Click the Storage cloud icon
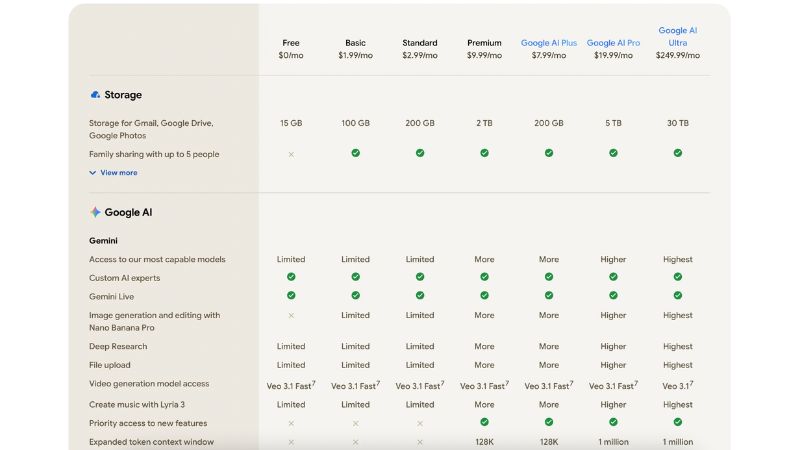Viewport: 800px width, 450px height. pos(95,95)
